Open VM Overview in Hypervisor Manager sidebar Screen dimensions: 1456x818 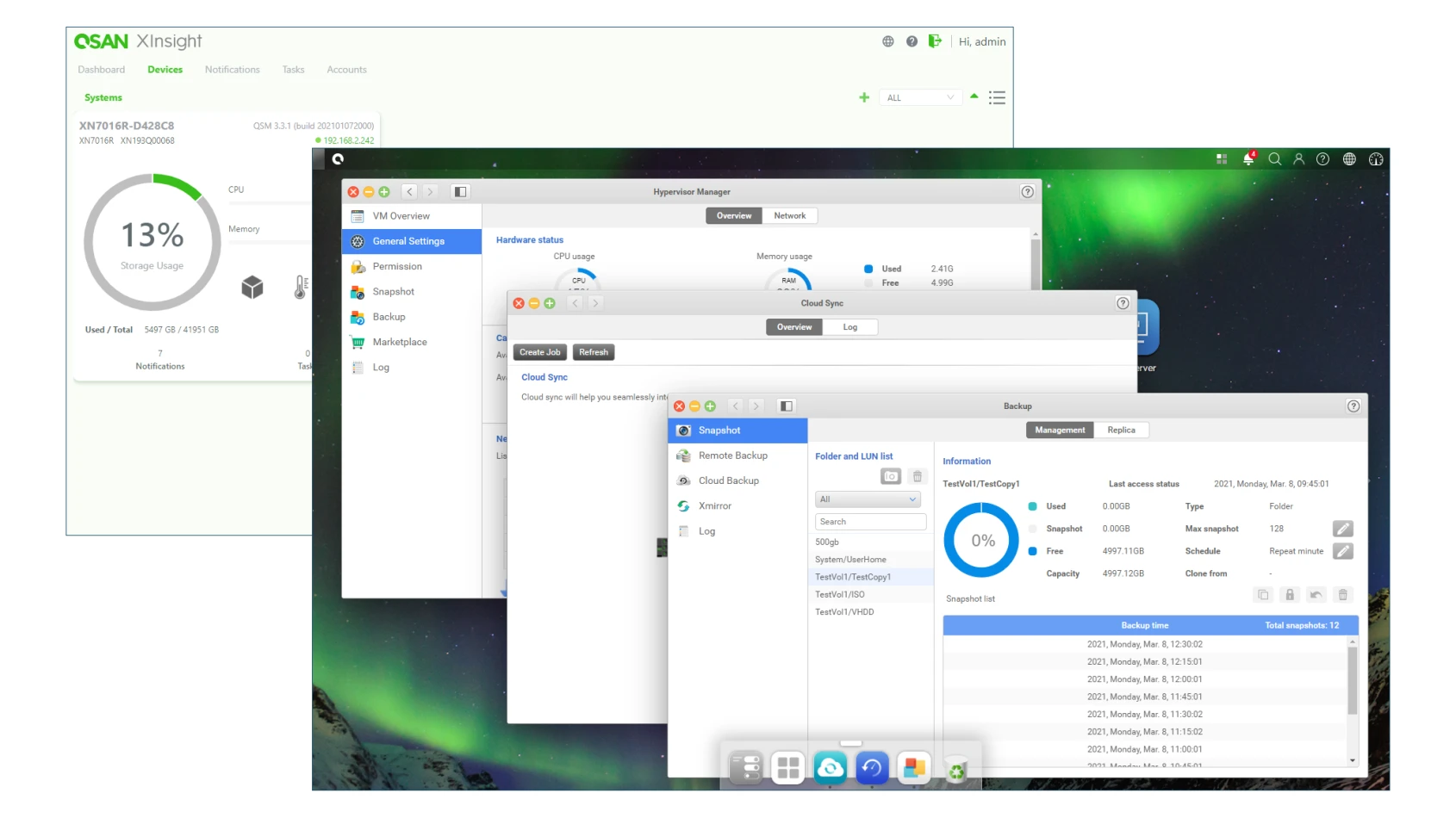pos(412,216)
